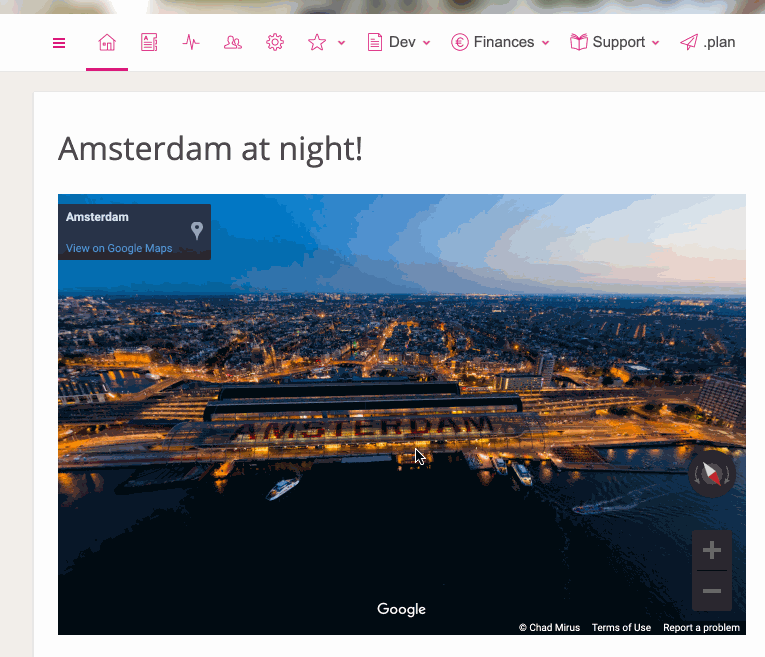Open the activity pulse icon
This screenshot has width=765, height=657.
point(191,42)
